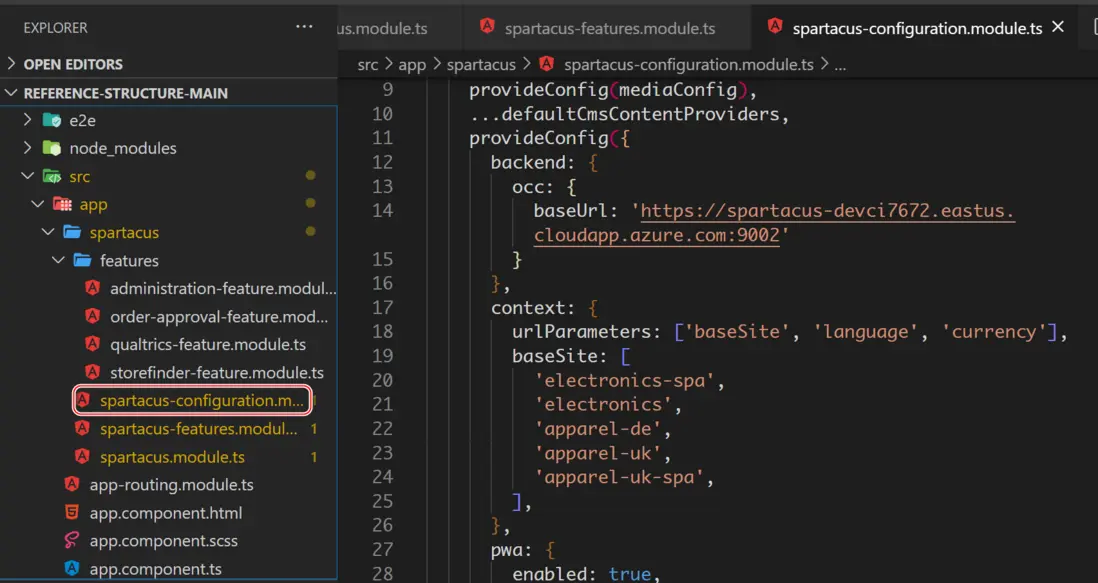Viewport: 1098px width, 583px height.
Task: Click the blue Angular icon of app.component.ts
Action: click(x=72, y=569)
